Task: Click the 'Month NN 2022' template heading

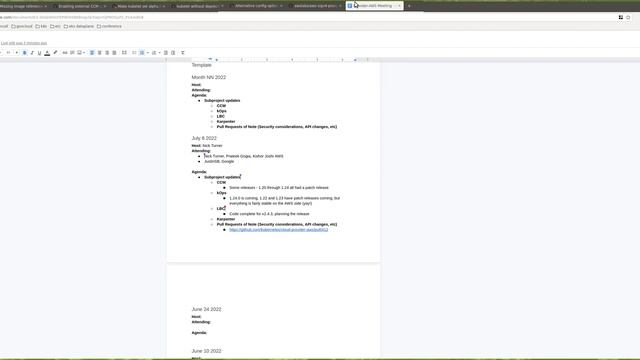Action: tap(209, 78)
